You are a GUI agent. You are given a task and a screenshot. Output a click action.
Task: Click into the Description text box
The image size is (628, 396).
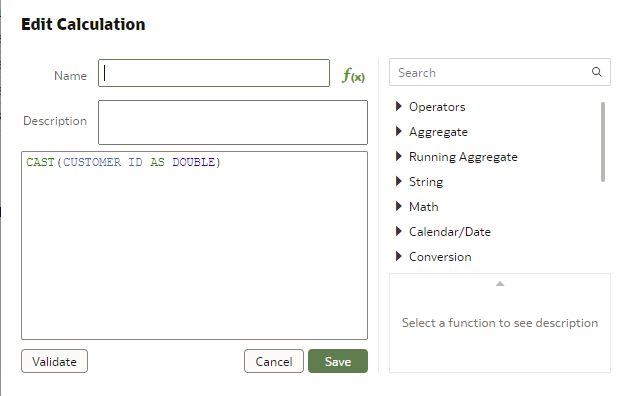point(233,122)
